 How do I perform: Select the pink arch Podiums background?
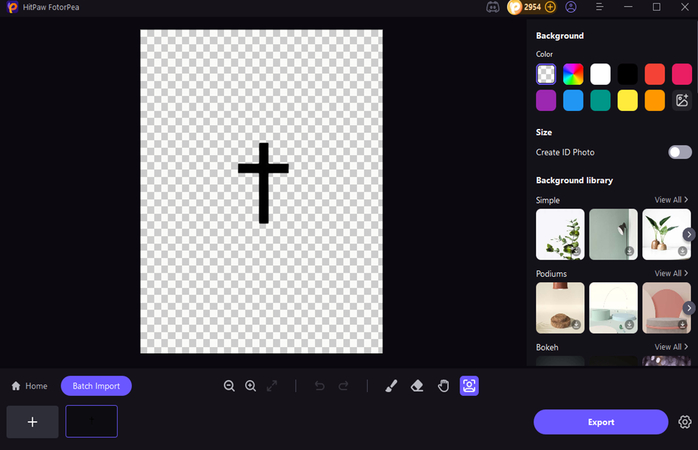666,308
